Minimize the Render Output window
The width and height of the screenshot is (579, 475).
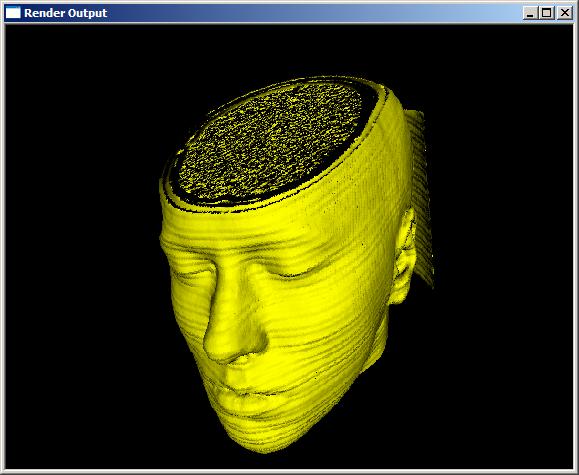coord(530,13)
